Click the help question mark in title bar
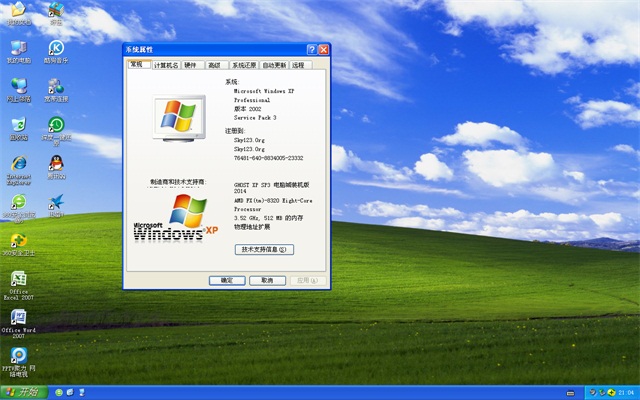640x400 pixels. (312, 49)
